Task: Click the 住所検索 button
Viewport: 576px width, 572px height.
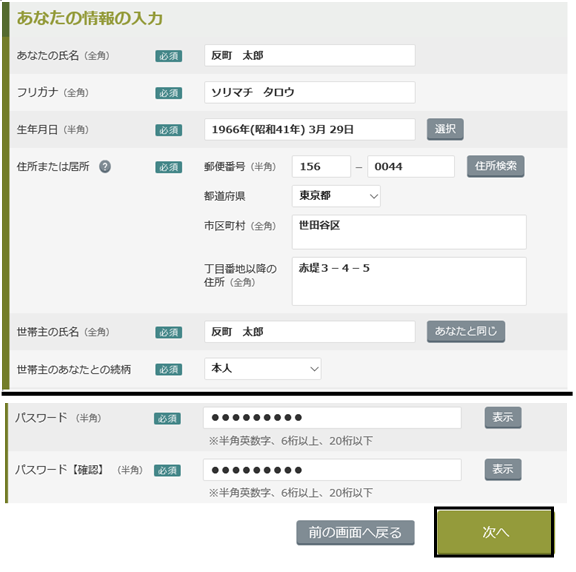Action: coord(496,166)
